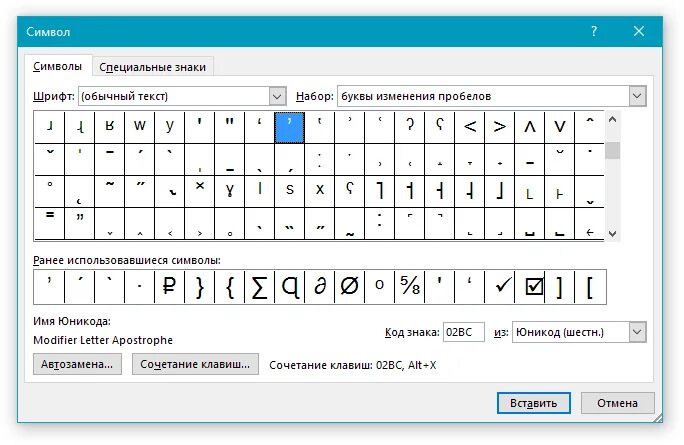The width and height of the screenshot is (684, 445).
Task: Focus the Код знака field showing 02BC
Action: click(464, 332)
